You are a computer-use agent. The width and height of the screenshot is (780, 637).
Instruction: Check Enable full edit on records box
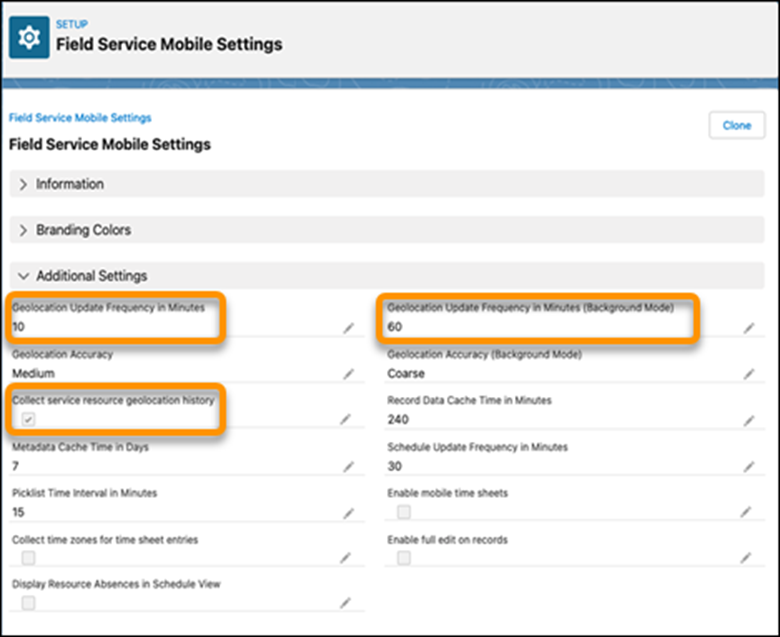[x=404, y=558]
